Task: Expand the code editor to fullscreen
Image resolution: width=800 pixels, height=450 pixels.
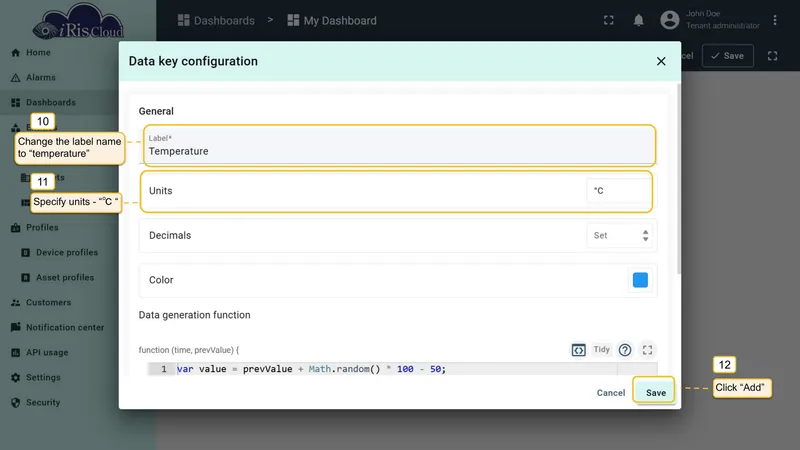Action: (x=647, y=350)
